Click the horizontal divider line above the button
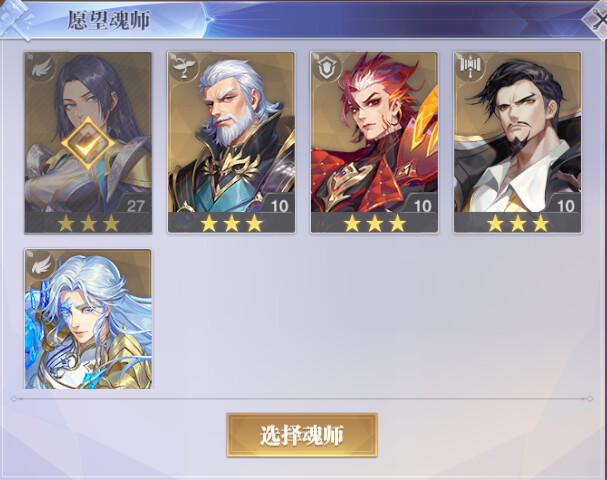The height and width of the screenshot is (480, 607). 302,399
